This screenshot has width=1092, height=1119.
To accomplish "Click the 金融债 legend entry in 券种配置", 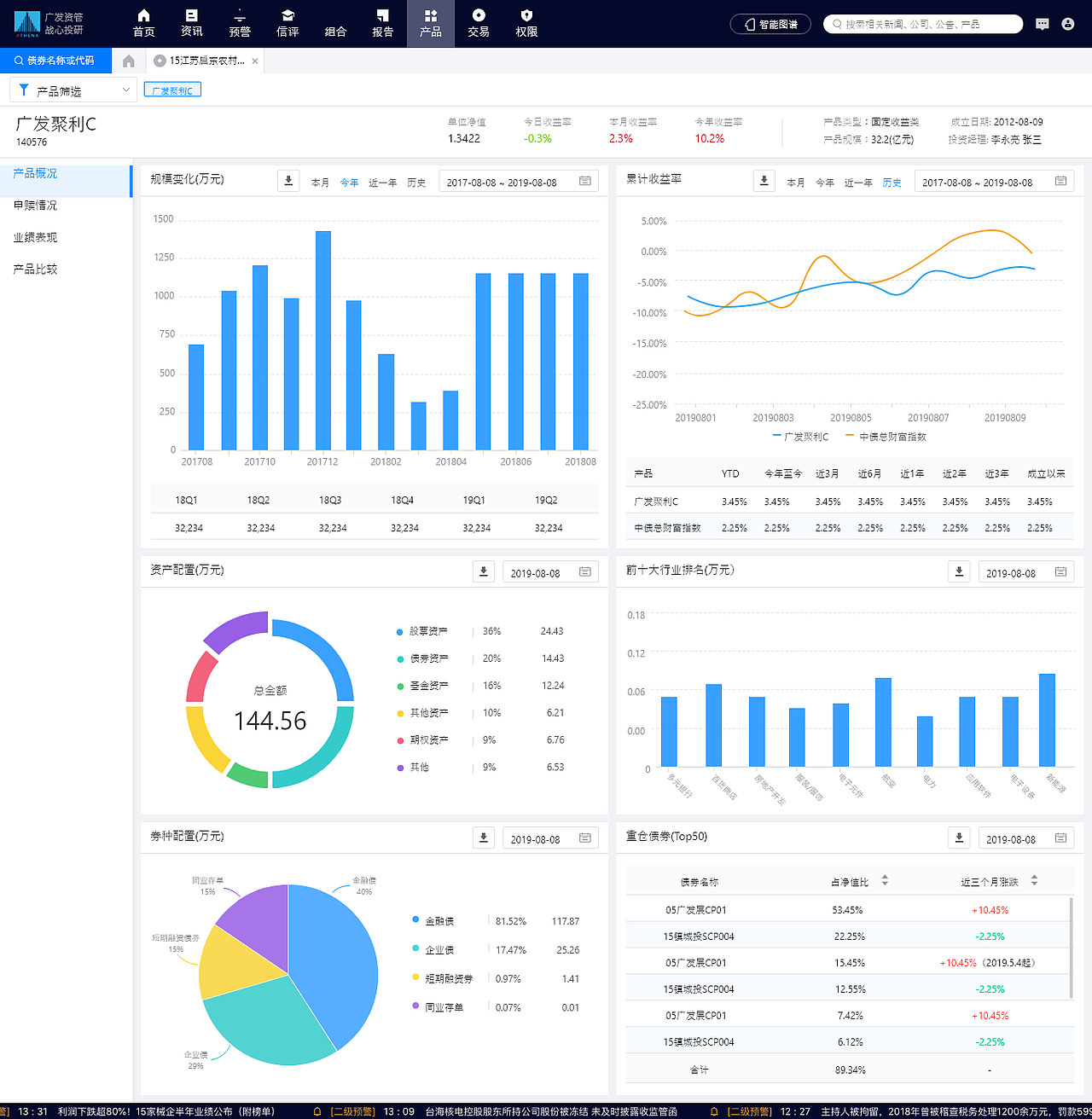I will (433, 921).
